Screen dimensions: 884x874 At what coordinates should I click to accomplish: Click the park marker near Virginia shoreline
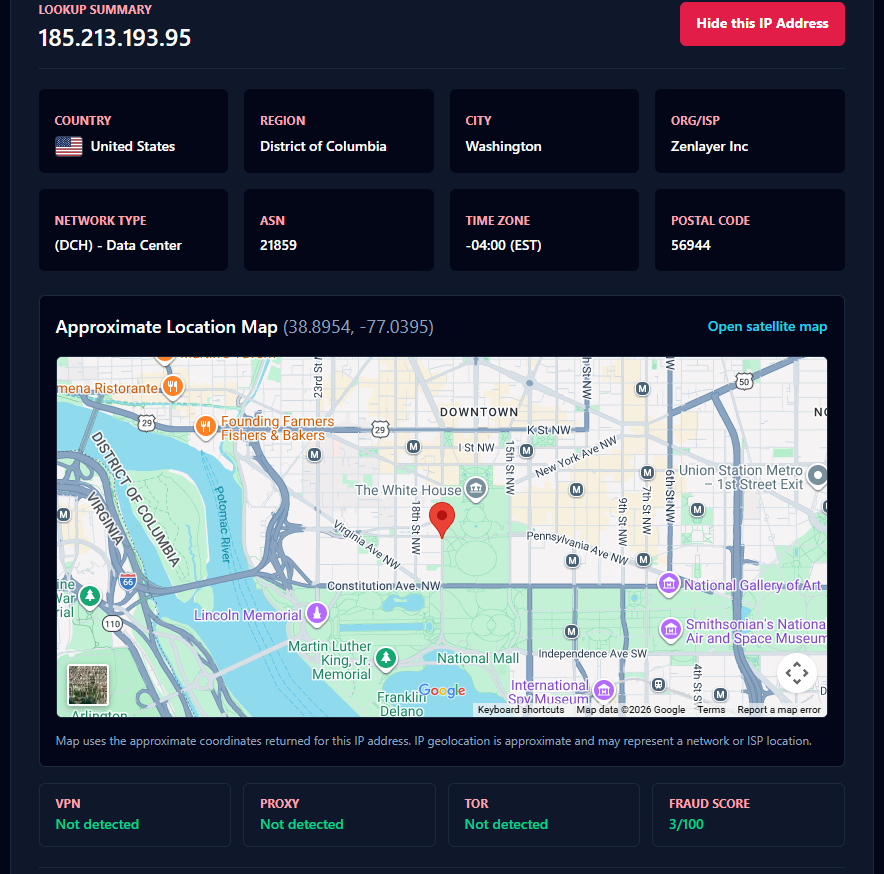point(90,597)
